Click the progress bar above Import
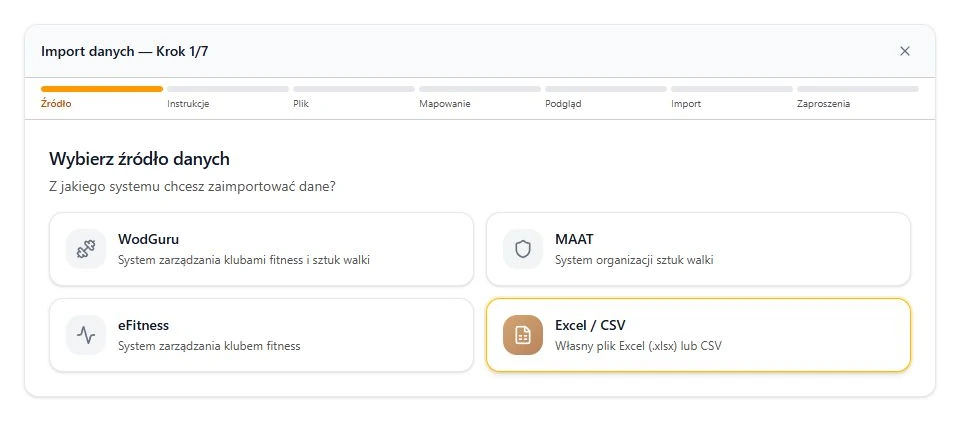This screenshot has width=960, height=421. (x=732, y=89)
